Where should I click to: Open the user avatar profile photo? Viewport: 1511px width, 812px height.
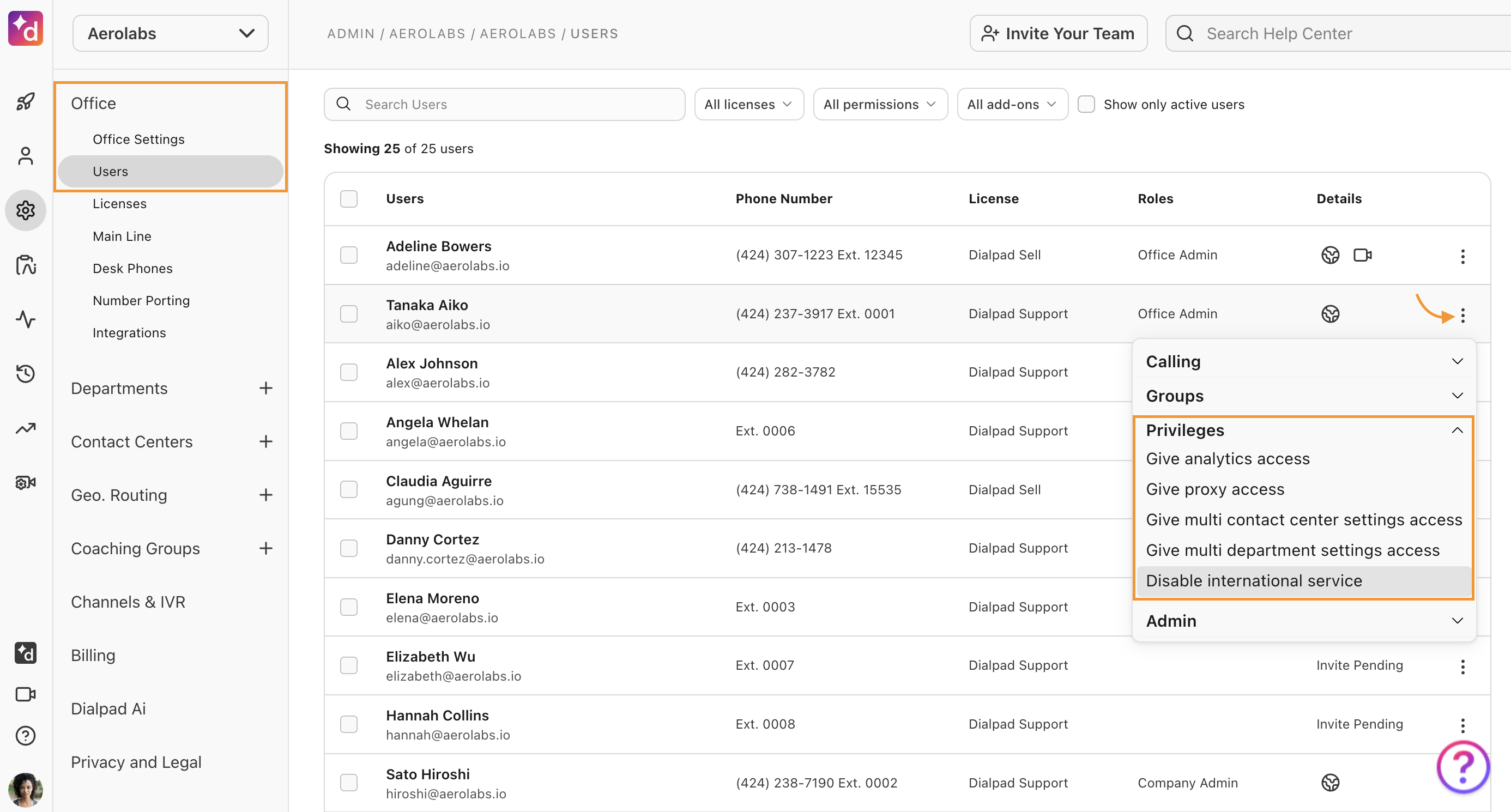(25, 789)
